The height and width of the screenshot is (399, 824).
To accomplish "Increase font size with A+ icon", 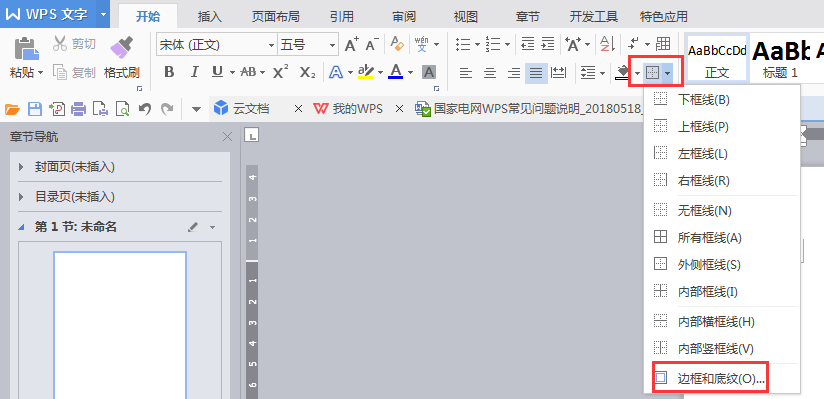I will click(x=352, y=45).
